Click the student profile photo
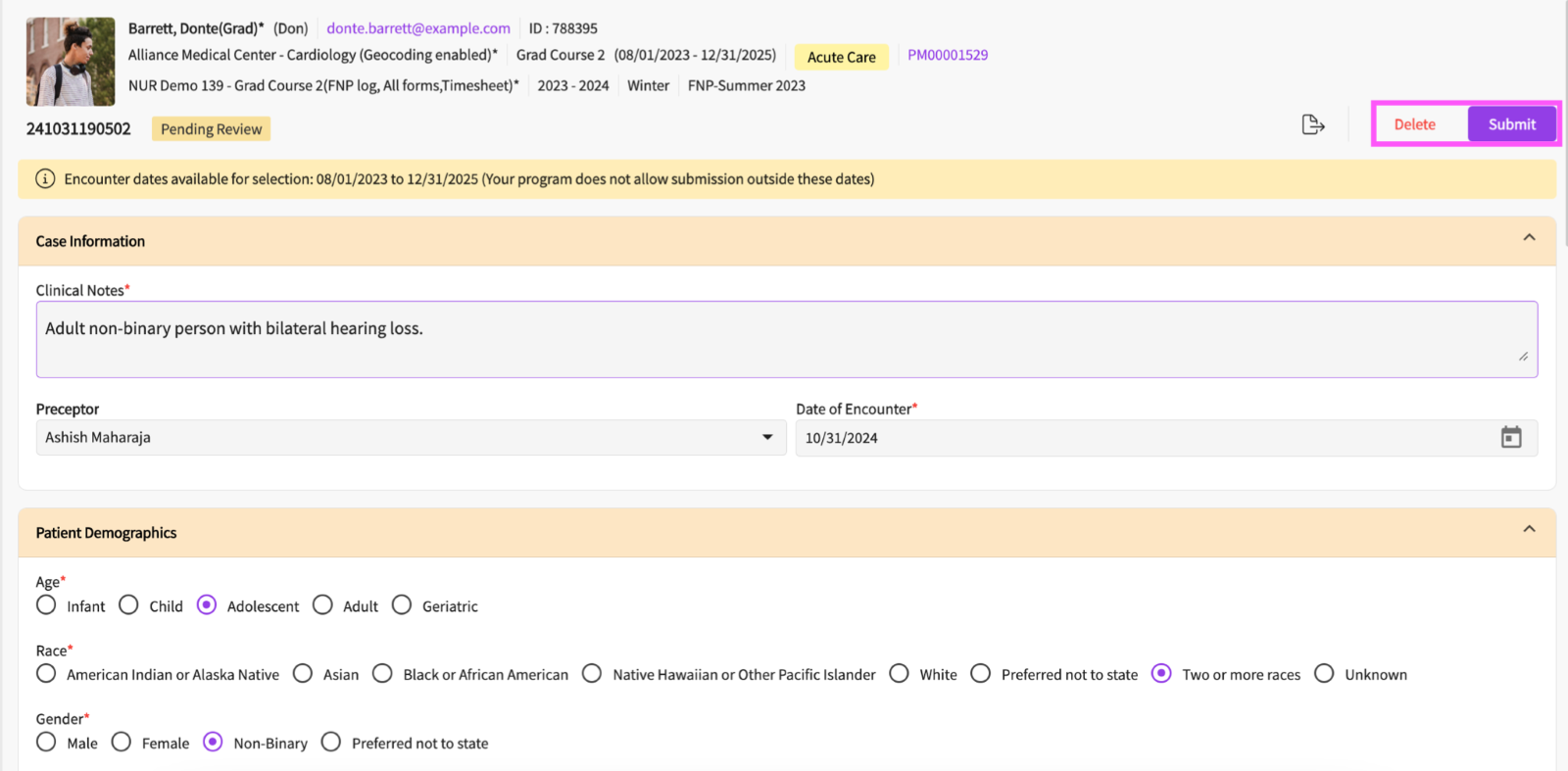This screenshot has height=771, width=1568. pyautogui.click(x=71, y=62)
